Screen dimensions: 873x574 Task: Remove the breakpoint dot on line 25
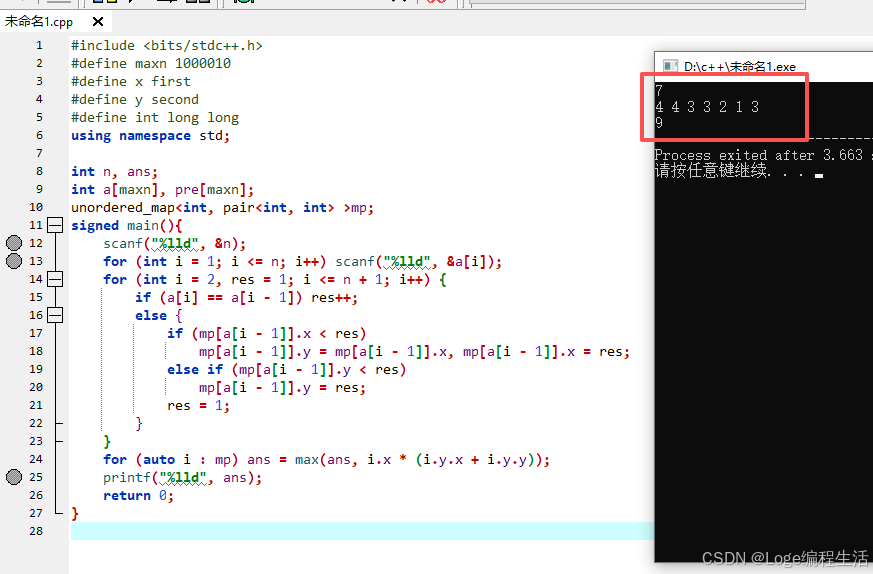[x=14, y=477]
